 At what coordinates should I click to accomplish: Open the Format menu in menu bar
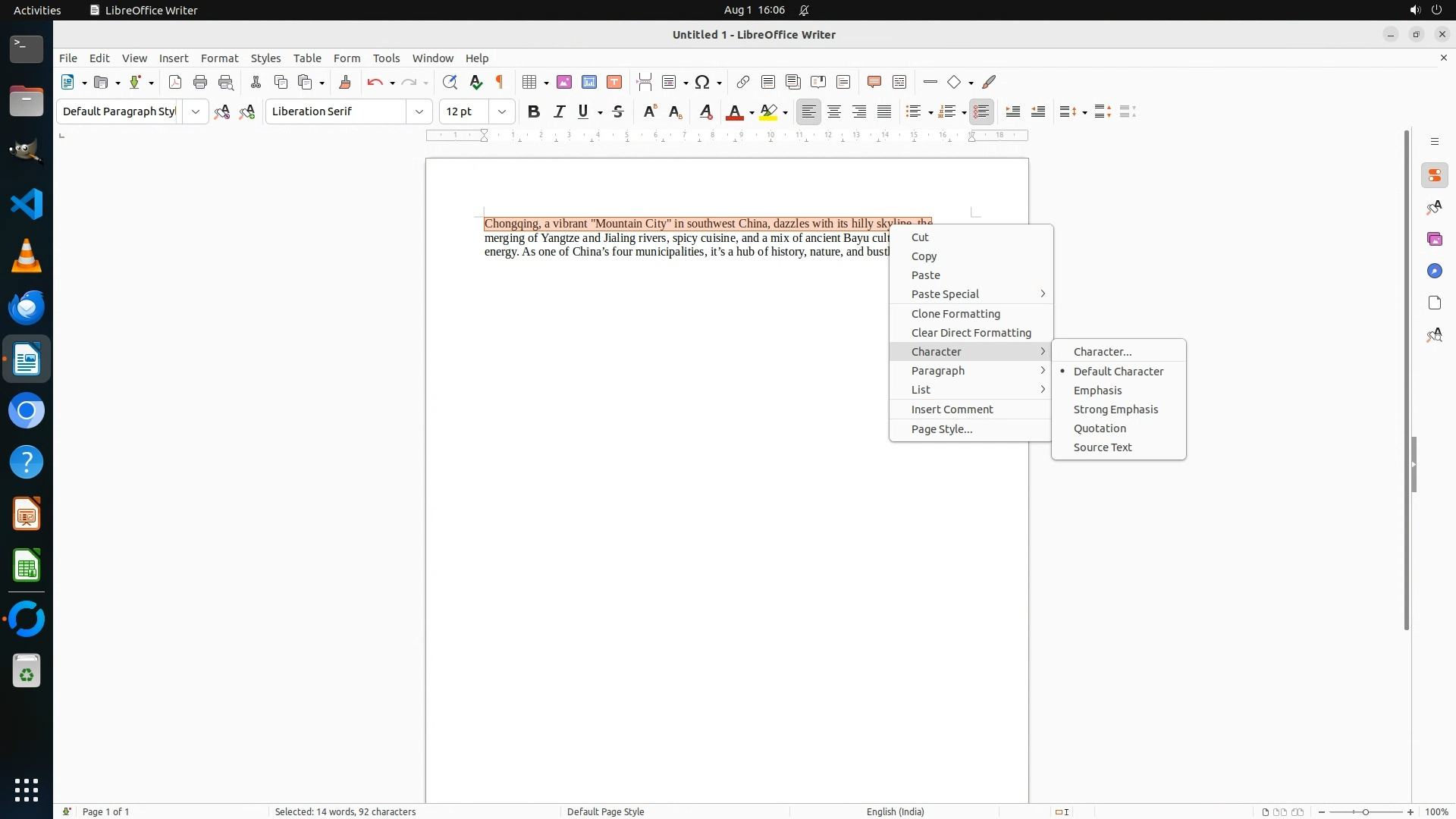coord(219,58)
